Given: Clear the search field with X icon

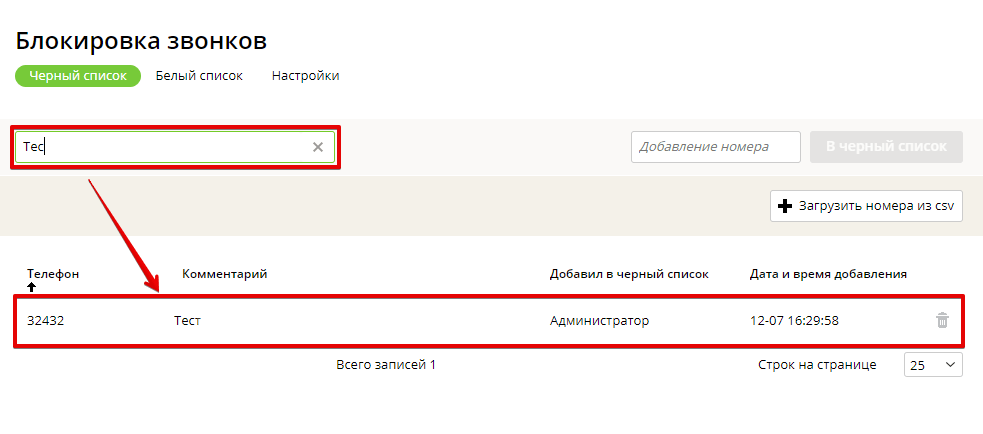Looking at the screenshot, I should pyautogui.click(x=318, y=147).
